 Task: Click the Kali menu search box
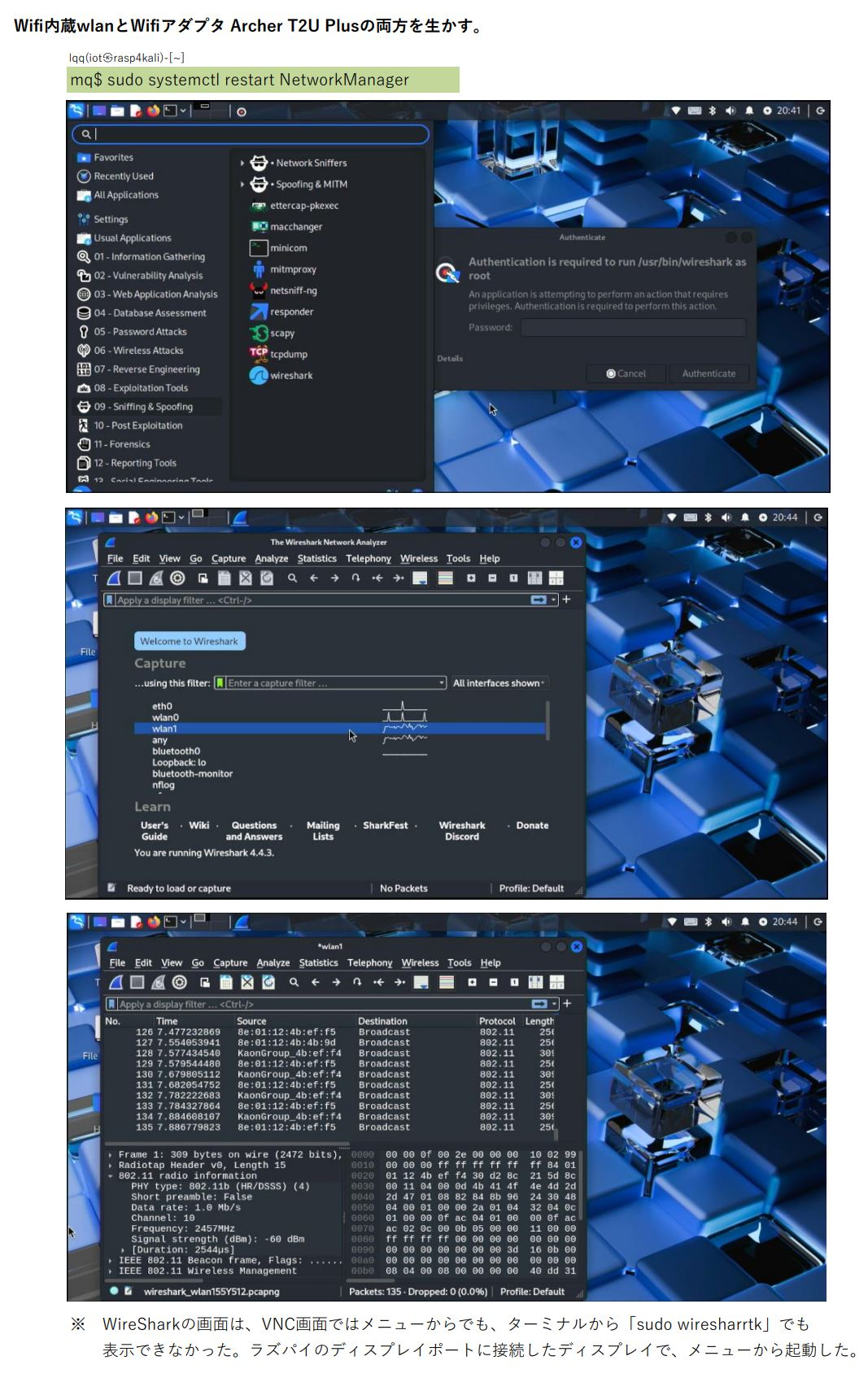[251, 134]
